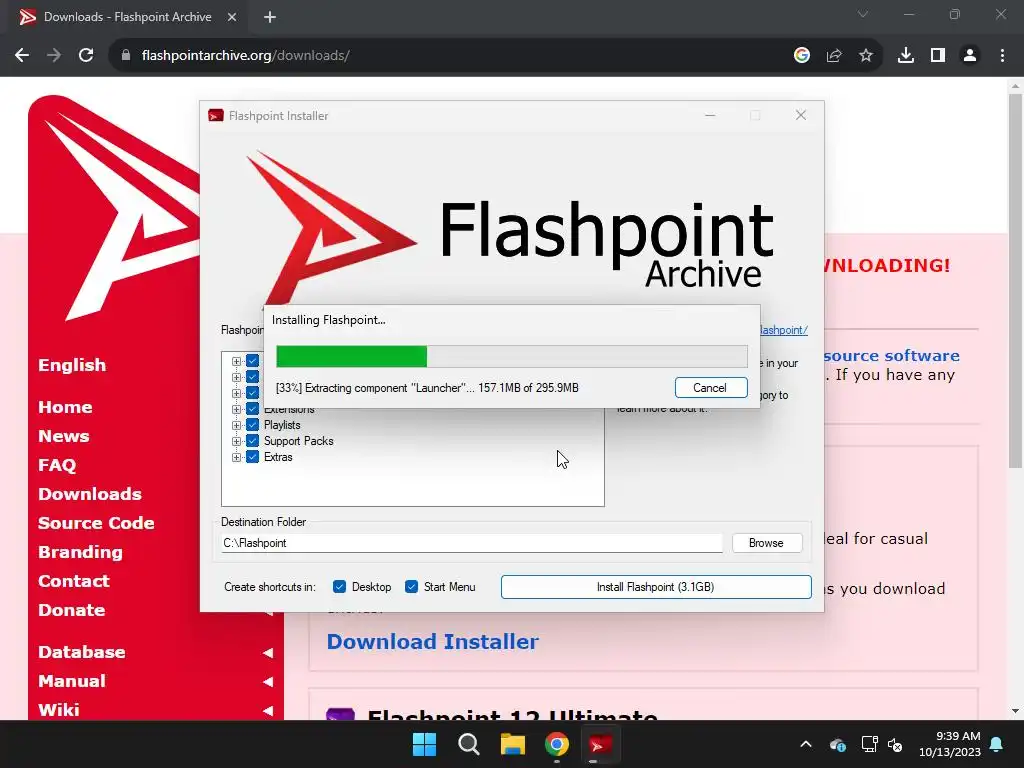
Task: Expand Database sidebar submenu arrow
Action: (x=268, y=652)
